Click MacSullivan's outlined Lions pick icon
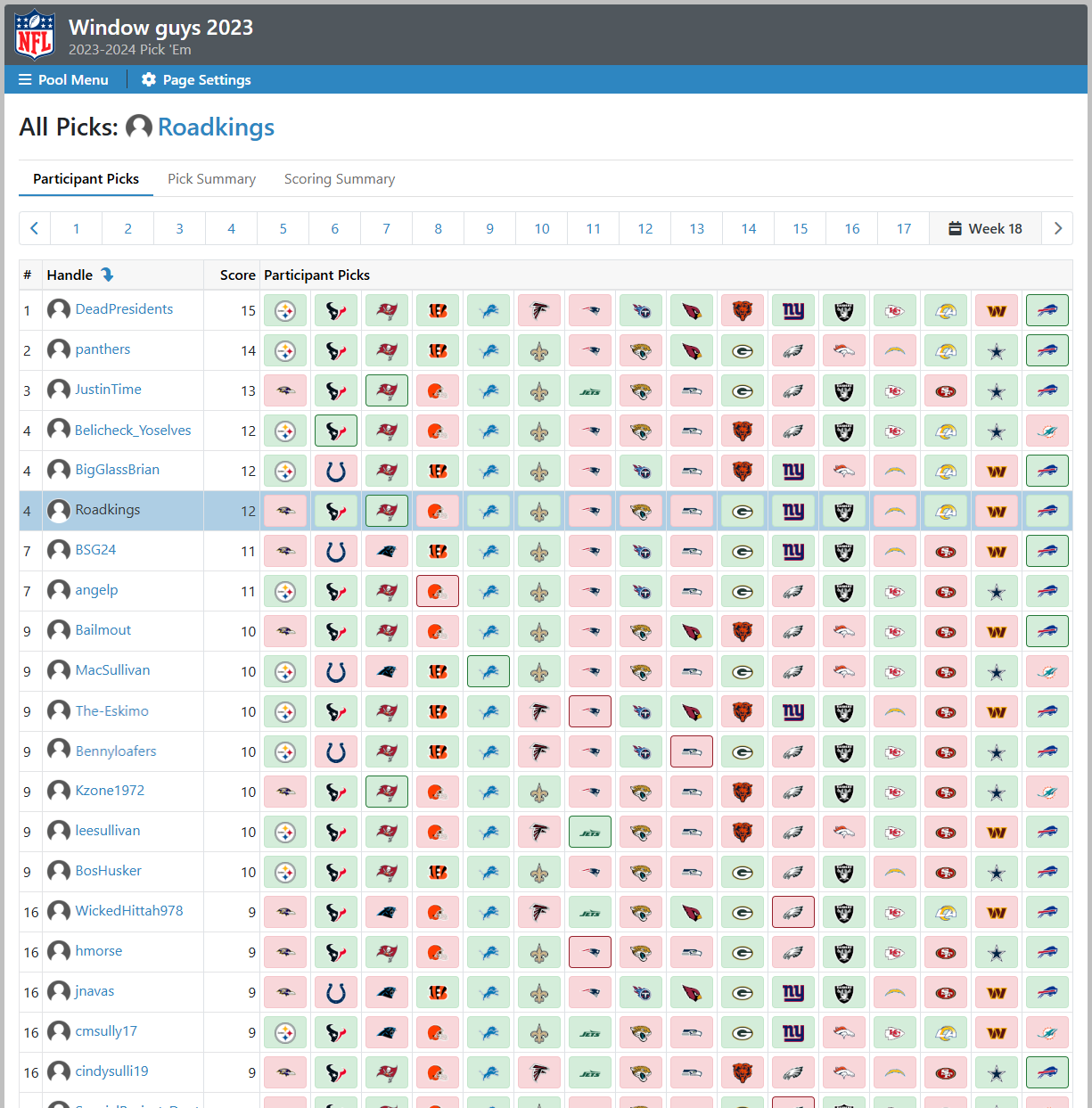The image size is (1092, 1108). pyautogui.click(x=489, y=671)
